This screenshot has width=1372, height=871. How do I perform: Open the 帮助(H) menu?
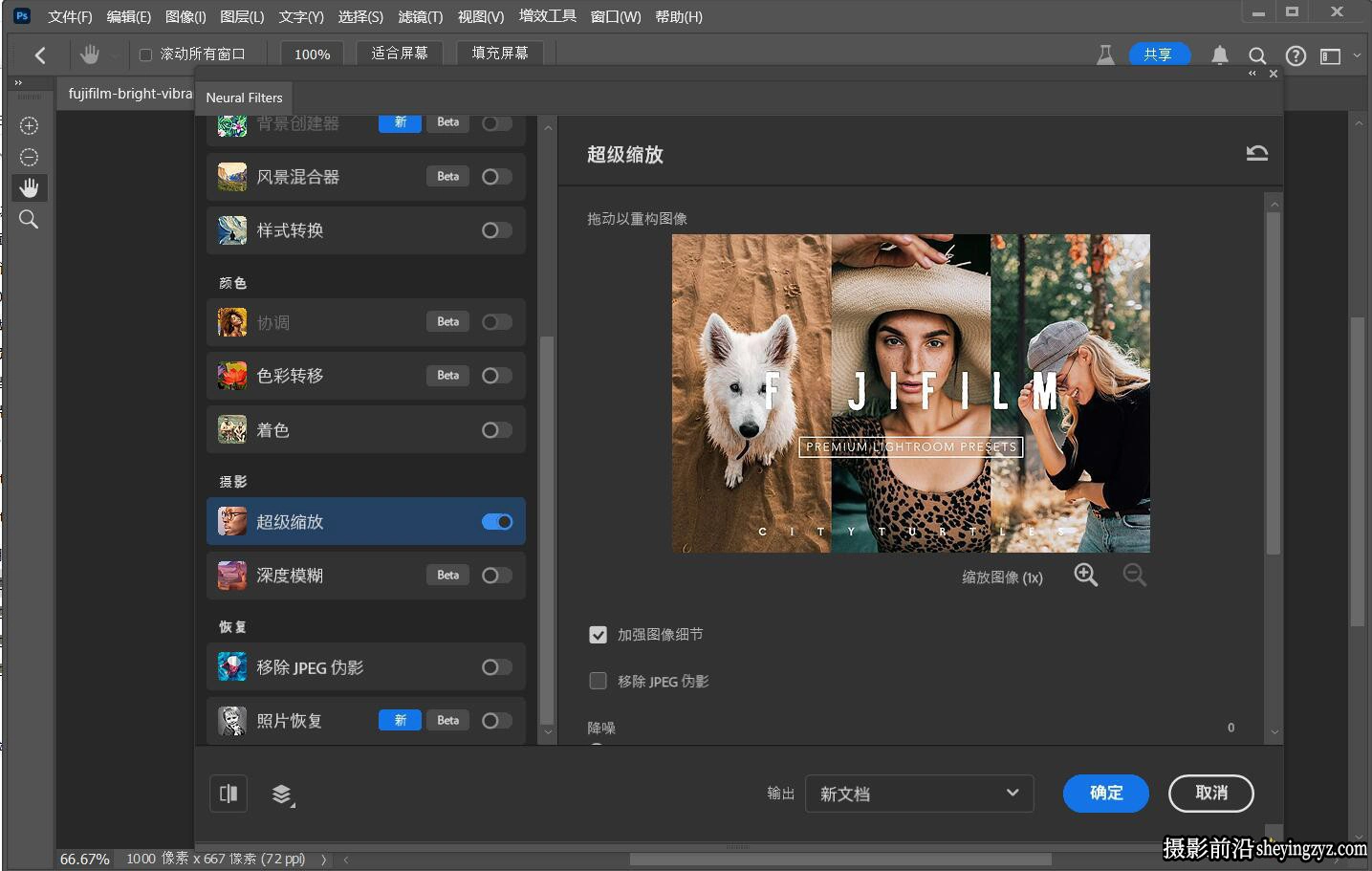[679, 16]
